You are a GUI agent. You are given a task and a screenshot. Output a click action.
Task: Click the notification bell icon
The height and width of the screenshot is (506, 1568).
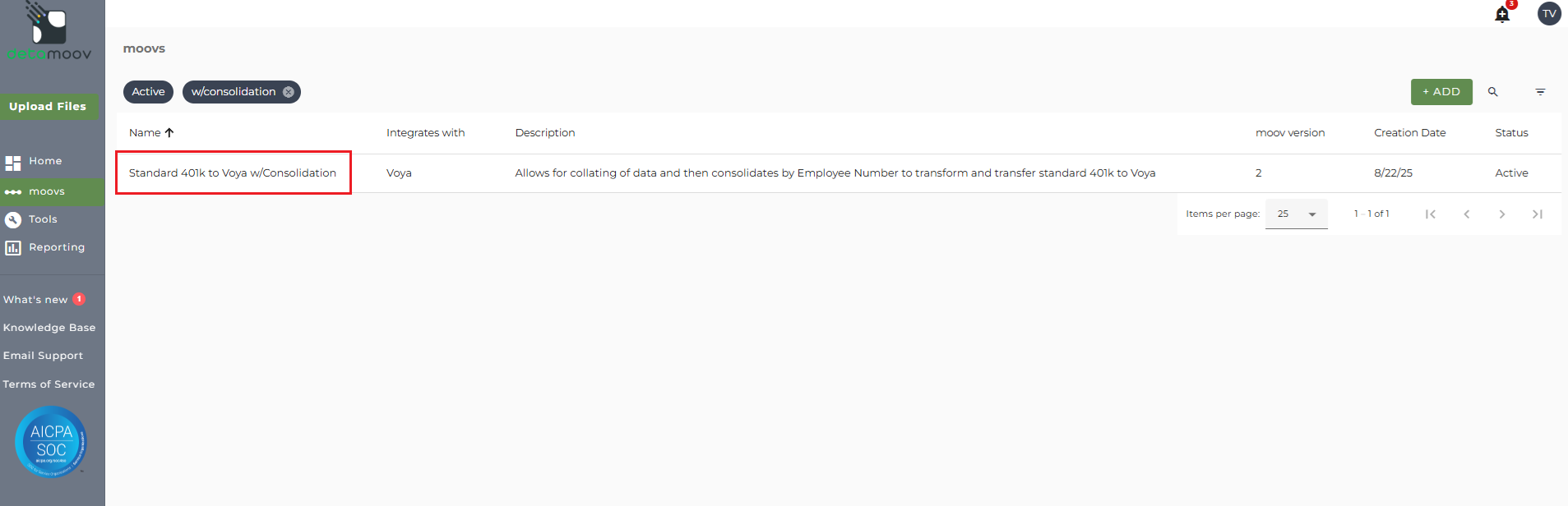click(1501, 15)
